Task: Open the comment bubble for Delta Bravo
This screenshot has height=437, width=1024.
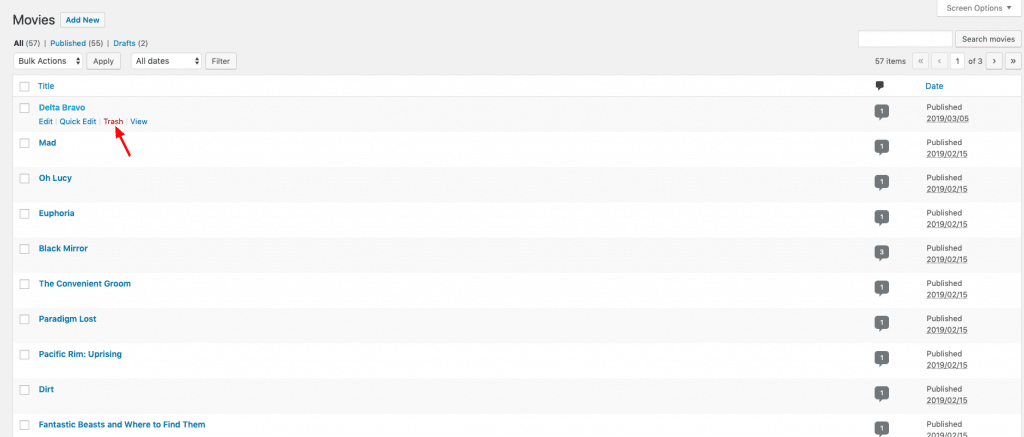Action: tap(882, 113)
